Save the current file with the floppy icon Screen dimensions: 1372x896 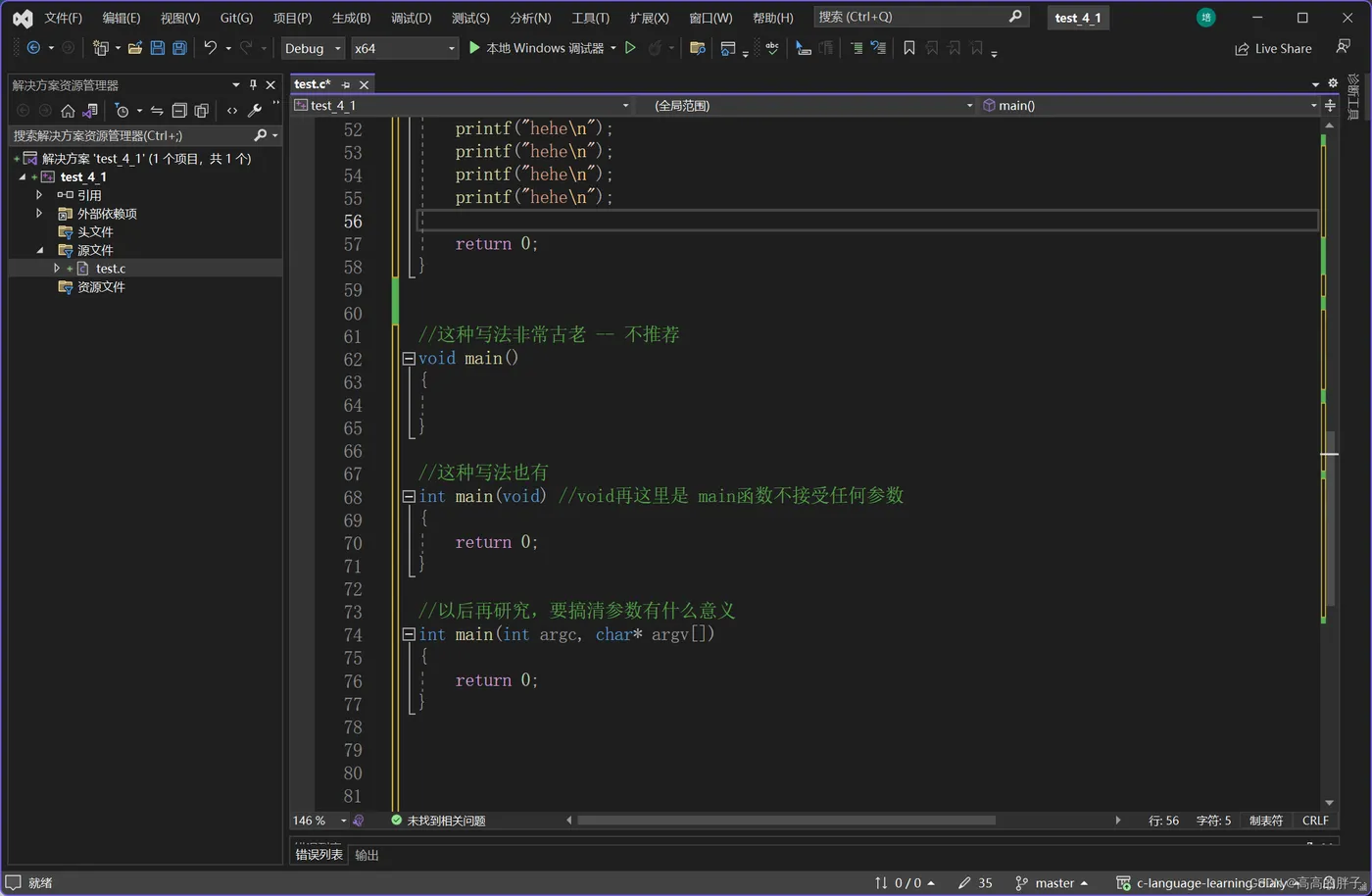[x=158, y=48]
